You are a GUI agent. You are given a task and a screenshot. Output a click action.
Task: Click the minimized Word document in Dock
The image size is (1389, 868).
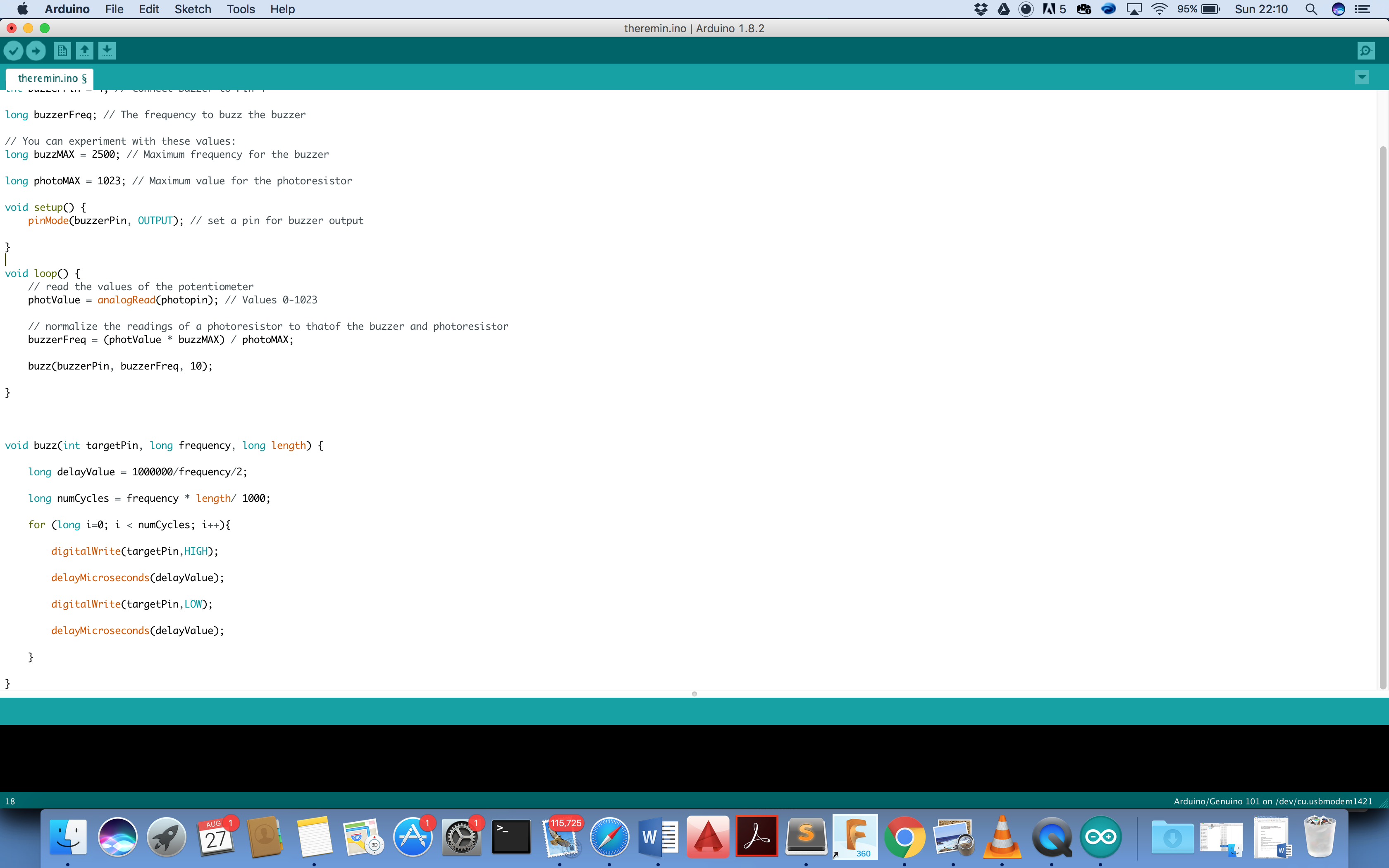tap(1272, 837)
